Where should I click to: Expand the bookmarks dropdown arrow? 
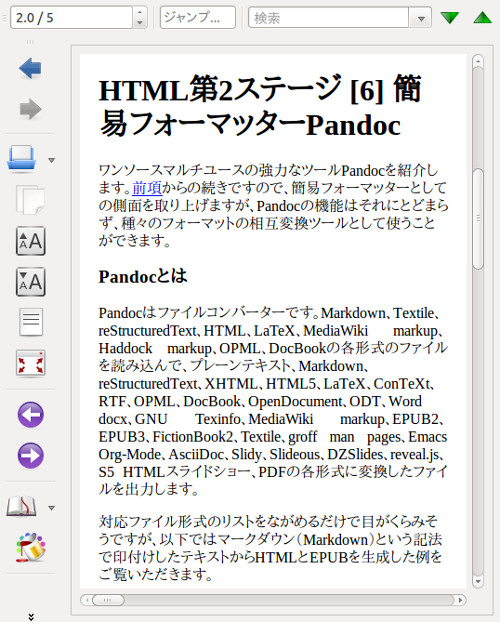point(52,508)
